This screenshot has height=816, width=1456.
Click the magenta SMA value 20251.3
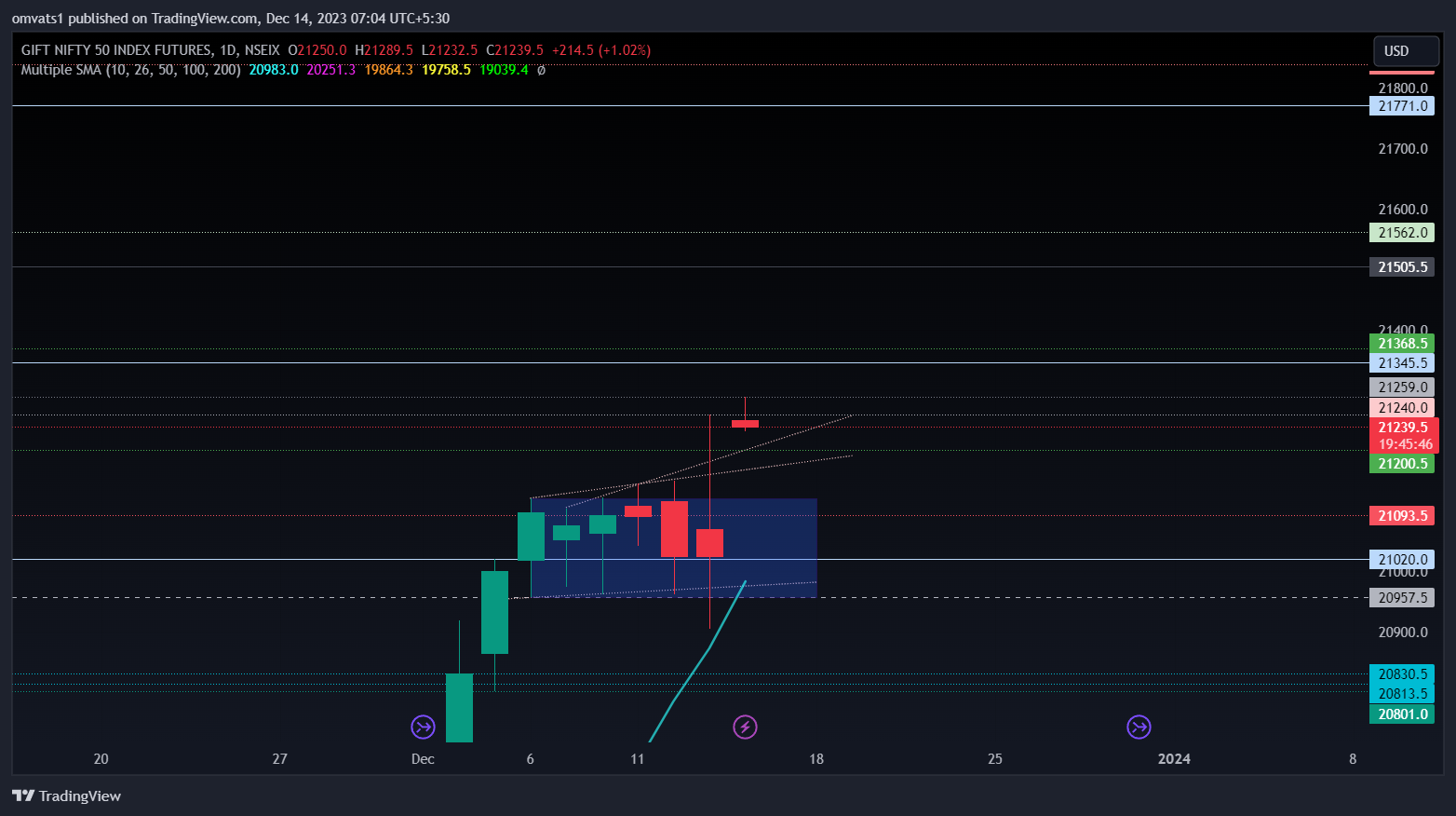click(331, 70)
